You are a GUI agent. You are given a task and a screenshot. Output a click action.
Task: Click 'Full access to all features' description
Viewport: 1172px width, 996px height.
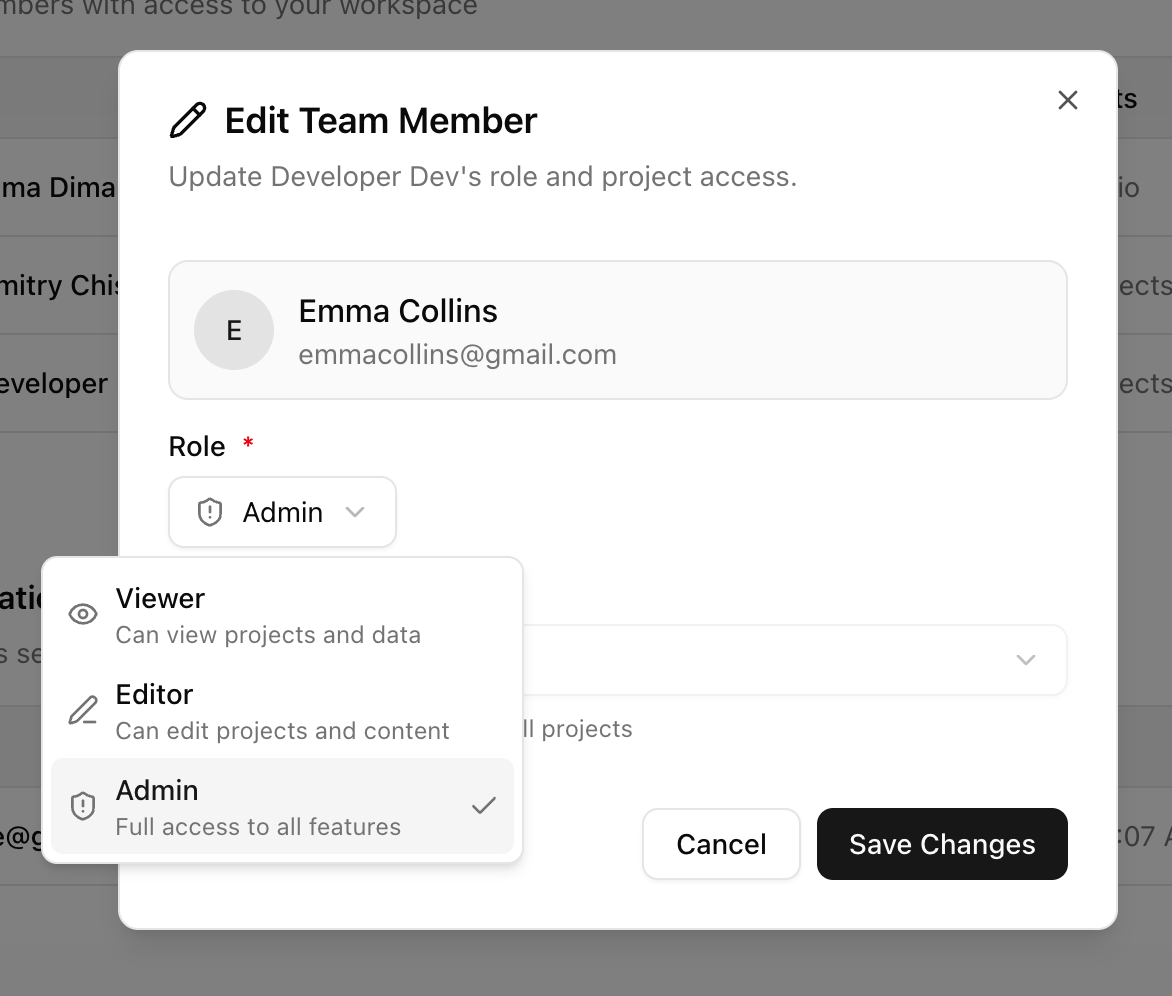tap(258, 827)
